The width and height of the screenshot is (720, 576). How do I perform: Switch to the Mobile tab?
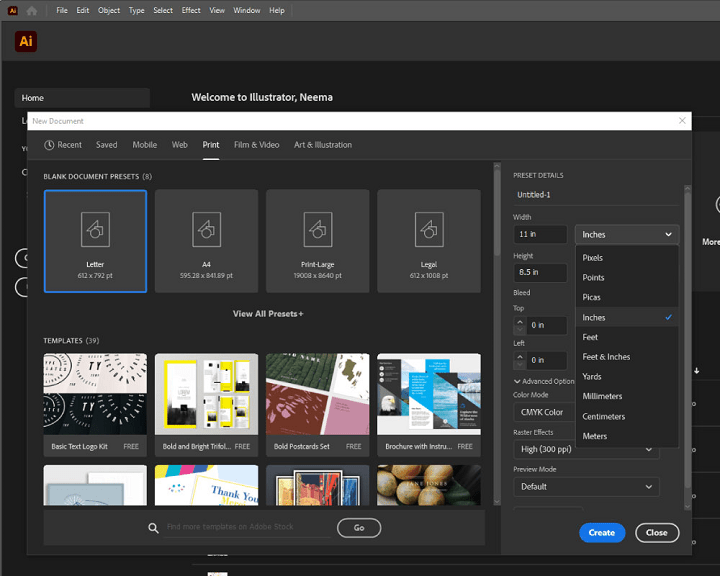145,145
